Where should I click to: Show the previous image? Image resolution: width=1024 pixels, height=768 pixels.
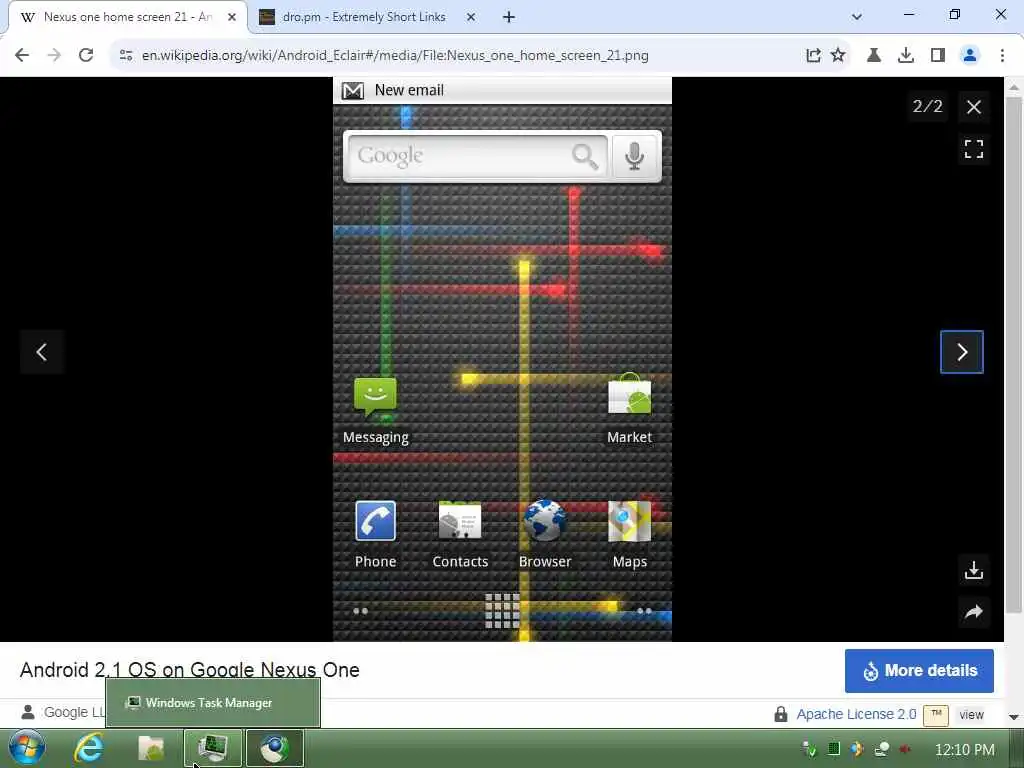[42, 352]
